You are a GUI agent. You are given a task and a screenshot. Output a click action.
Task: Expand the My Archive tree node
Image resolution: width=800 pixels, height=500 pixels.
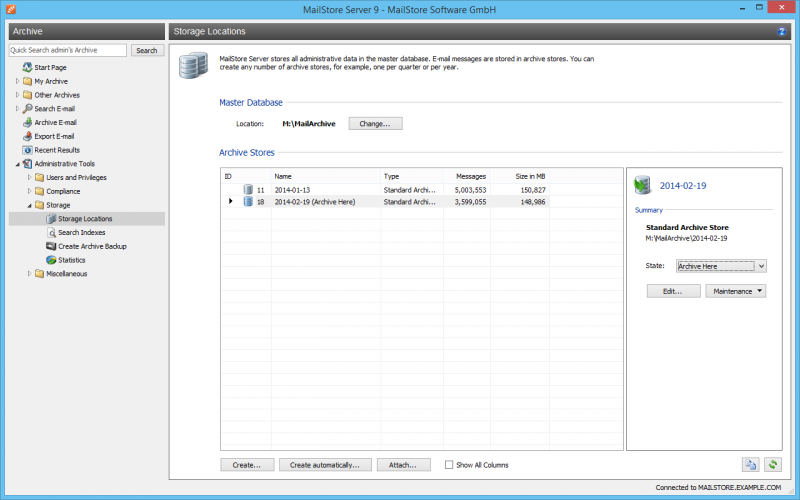coord(17,81)
